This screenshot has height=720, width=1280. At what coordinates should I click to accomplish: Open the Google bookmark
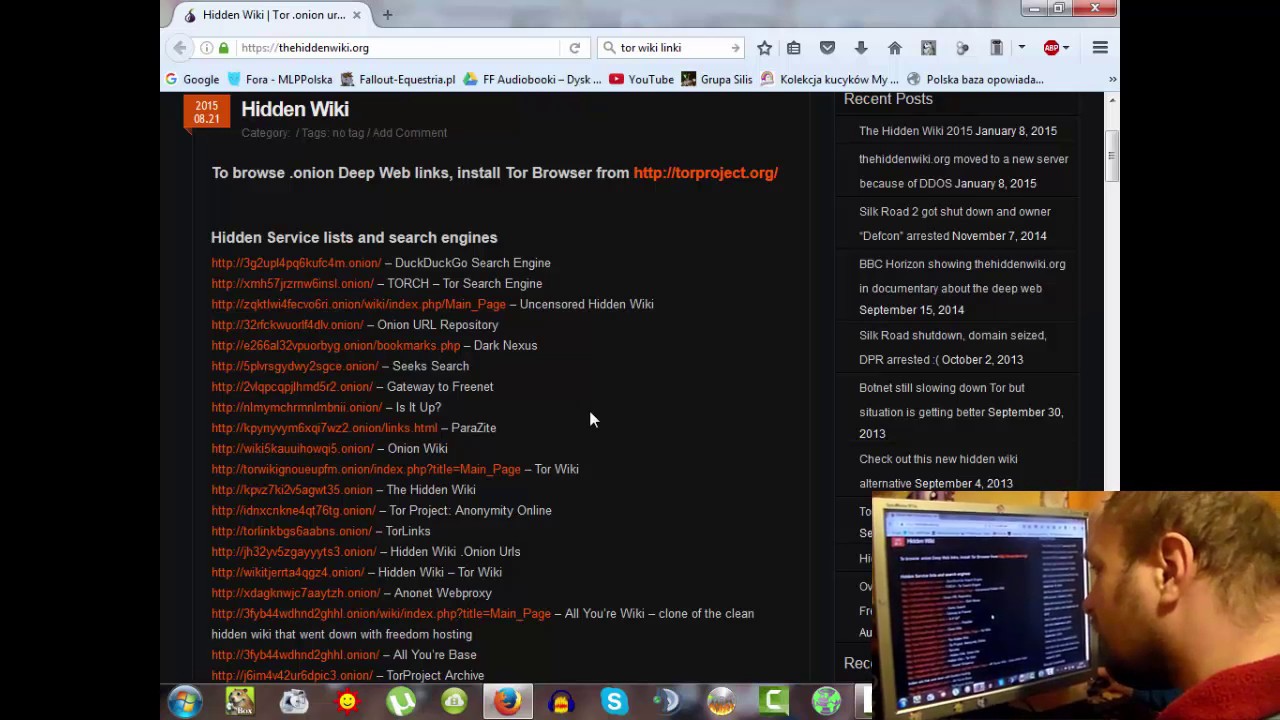[x=192, y=79]
